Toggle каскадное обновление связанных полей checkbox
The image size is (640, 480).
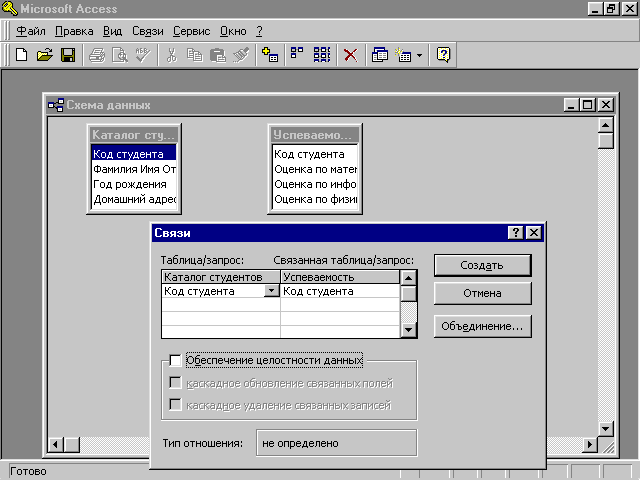pyautogui.click(x=175, y=383)
